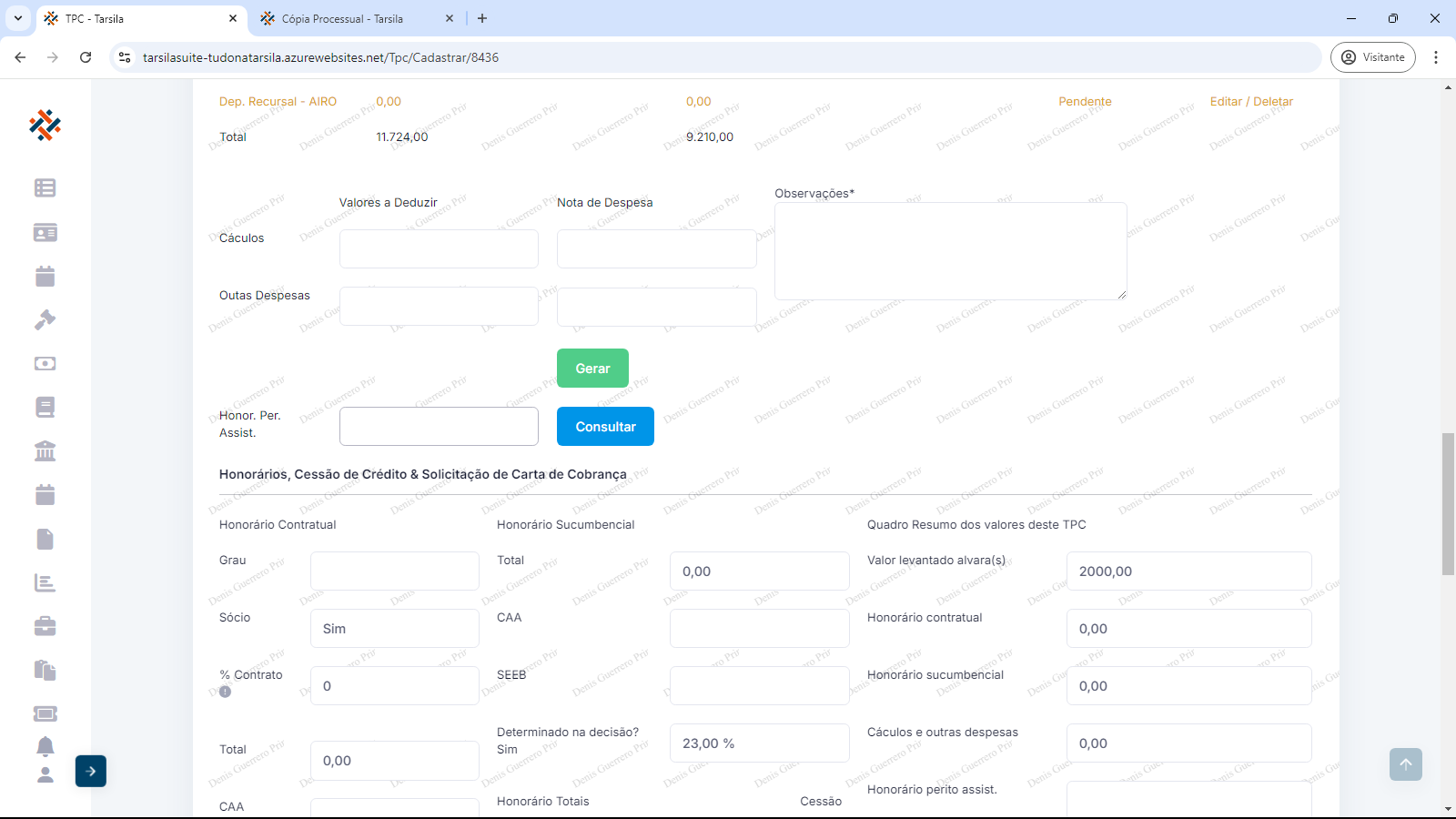
Task: Expand sidebar with the arrow button
Action: tap(91, 771)
